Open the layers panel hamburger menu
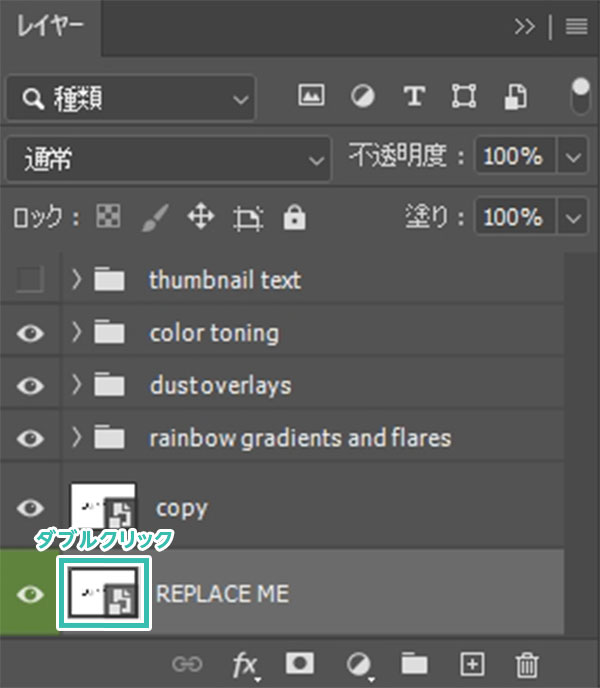The image size is (600, 688). 576,26
